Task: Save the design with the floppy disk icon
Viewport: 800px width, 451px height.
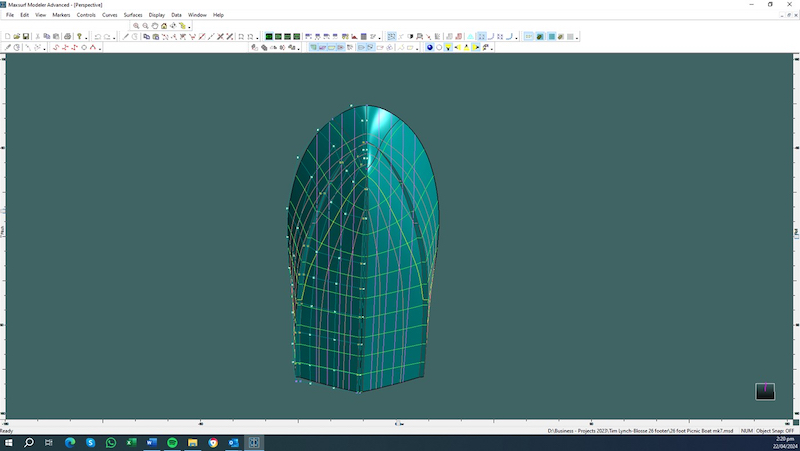Action: coord(26,37)
